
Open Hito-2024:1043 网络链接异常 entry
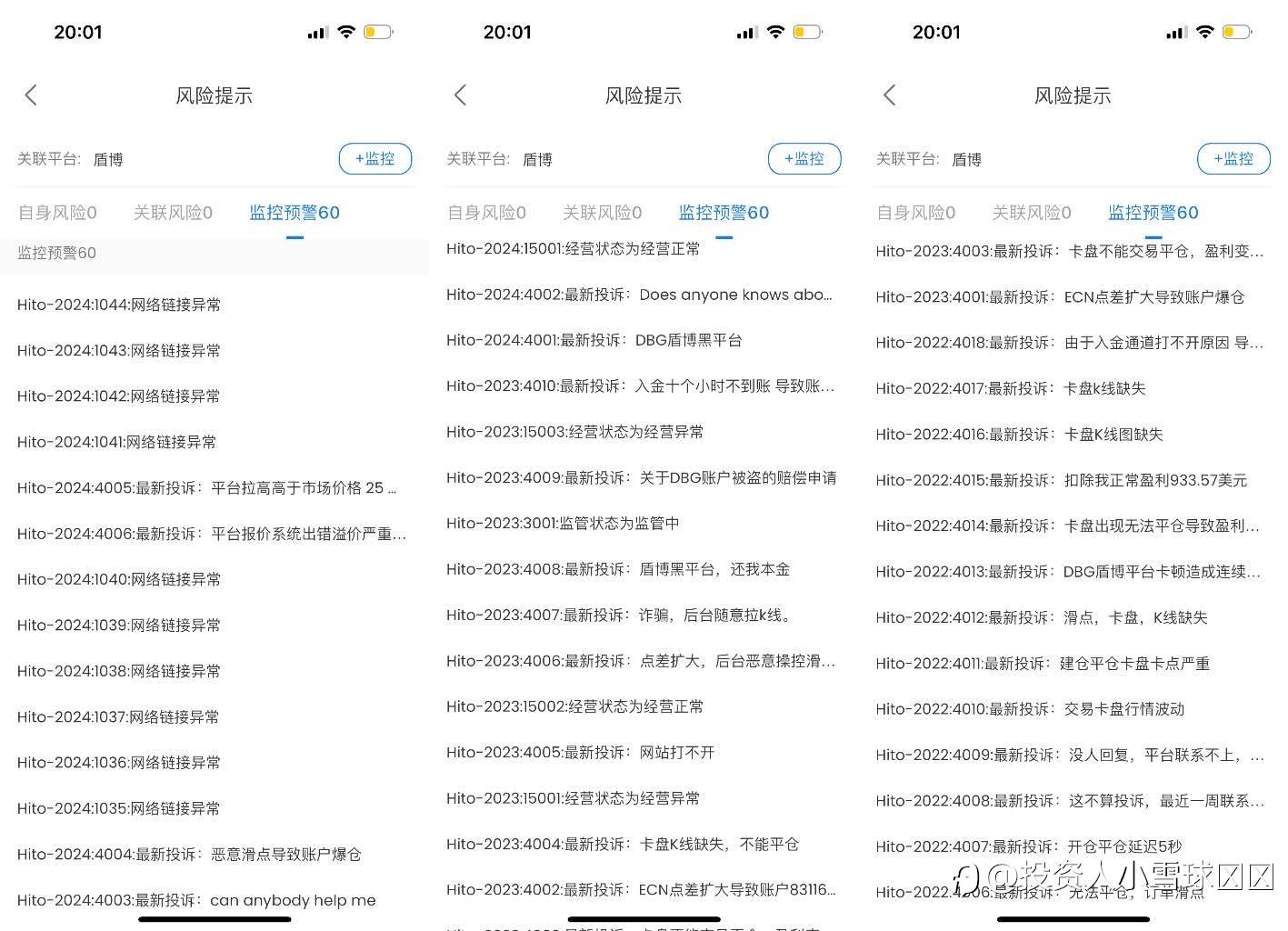click(119, 350)
